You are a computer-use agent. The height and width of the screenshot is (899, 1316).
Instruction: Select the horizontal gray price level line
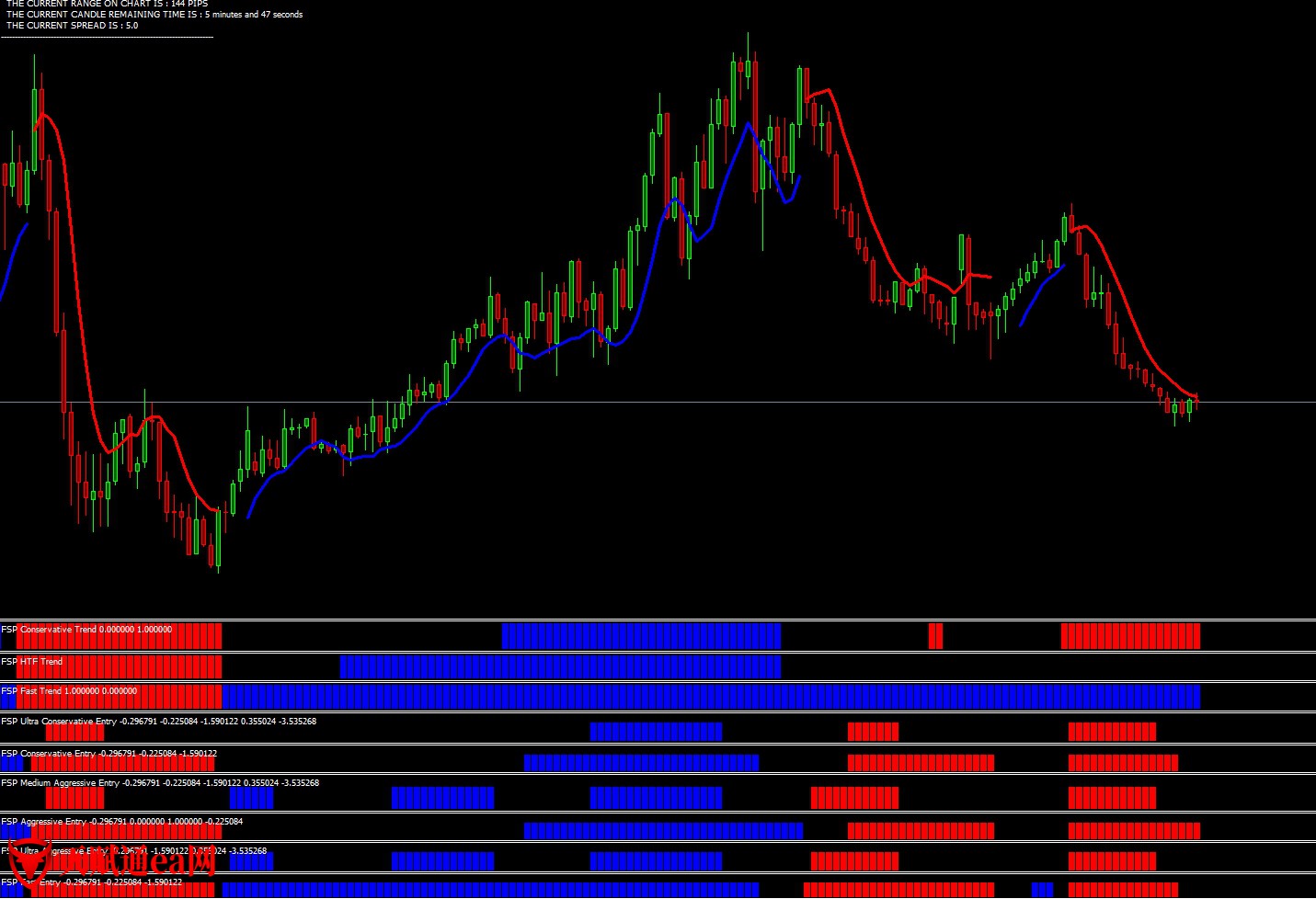tap(644, 403)
